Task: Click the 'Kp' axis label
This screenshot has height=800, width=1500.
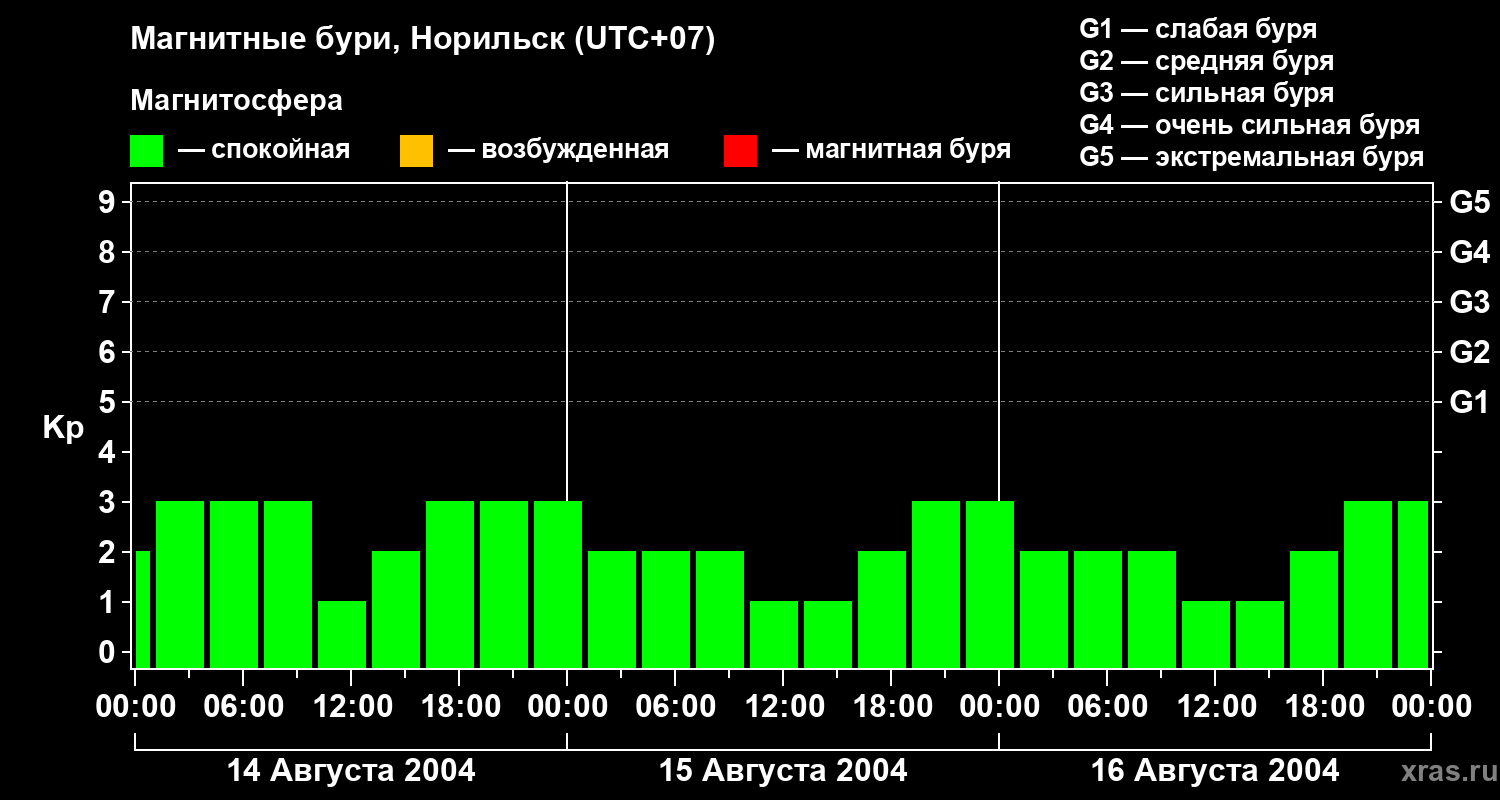Action: click(x=63, y=429)
